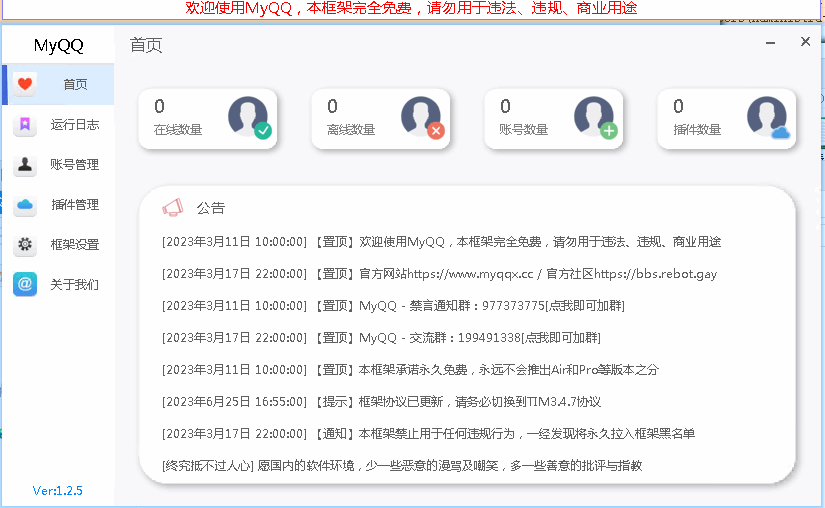This screenshot has height=508, width=825.
Task: Close the MyQQ window
Action: [x=805, y=42]
